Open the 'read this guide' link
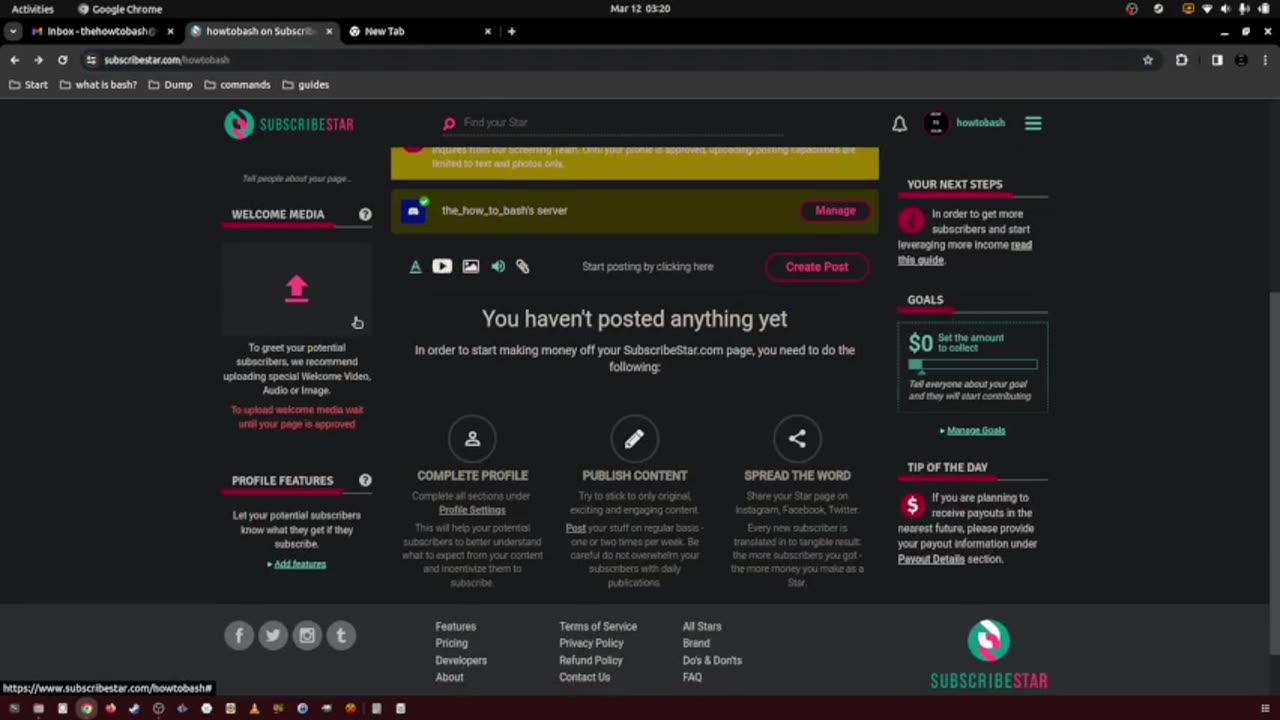 tap(965, 252)
